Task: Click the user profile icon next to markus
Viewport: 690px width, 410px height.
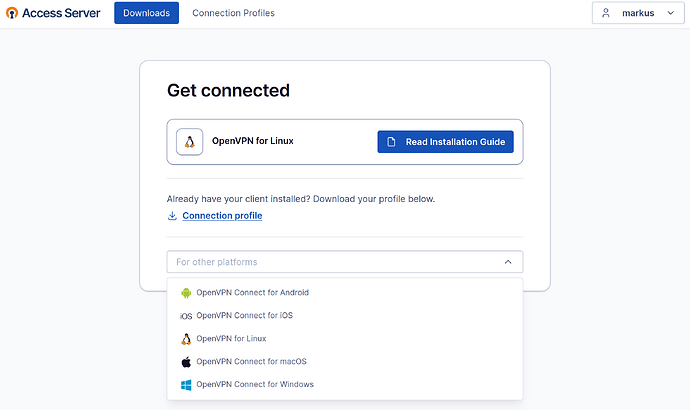Action: pos(606,13)
